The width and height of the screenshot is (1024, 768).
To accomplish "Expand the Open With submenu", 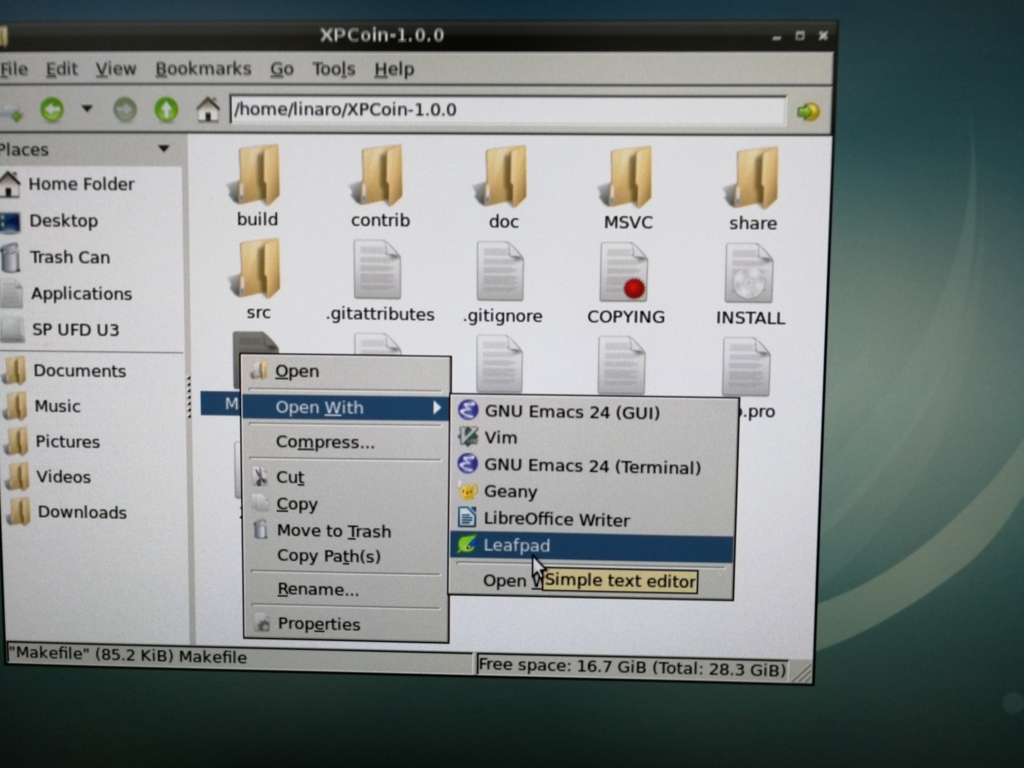I will (x=345, y=408).
